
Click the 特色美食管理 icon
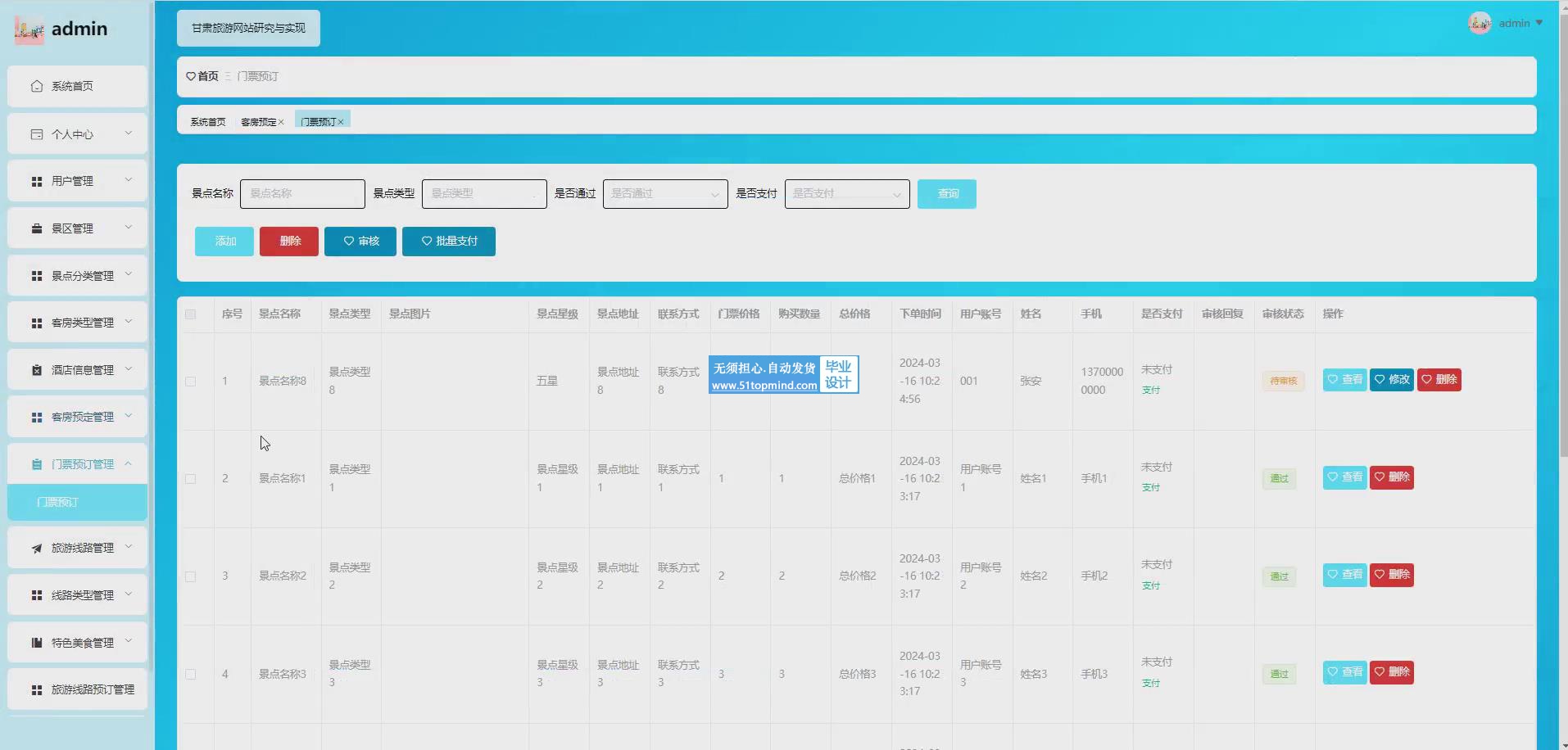pos(37,643)
